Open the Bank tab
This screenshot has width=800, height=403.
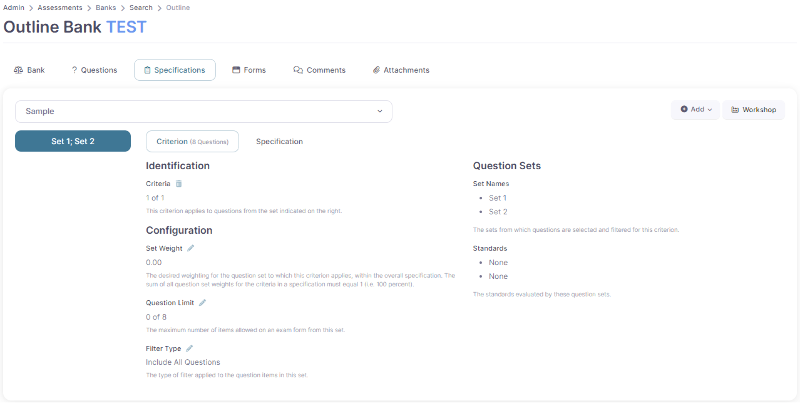(29, 70)
